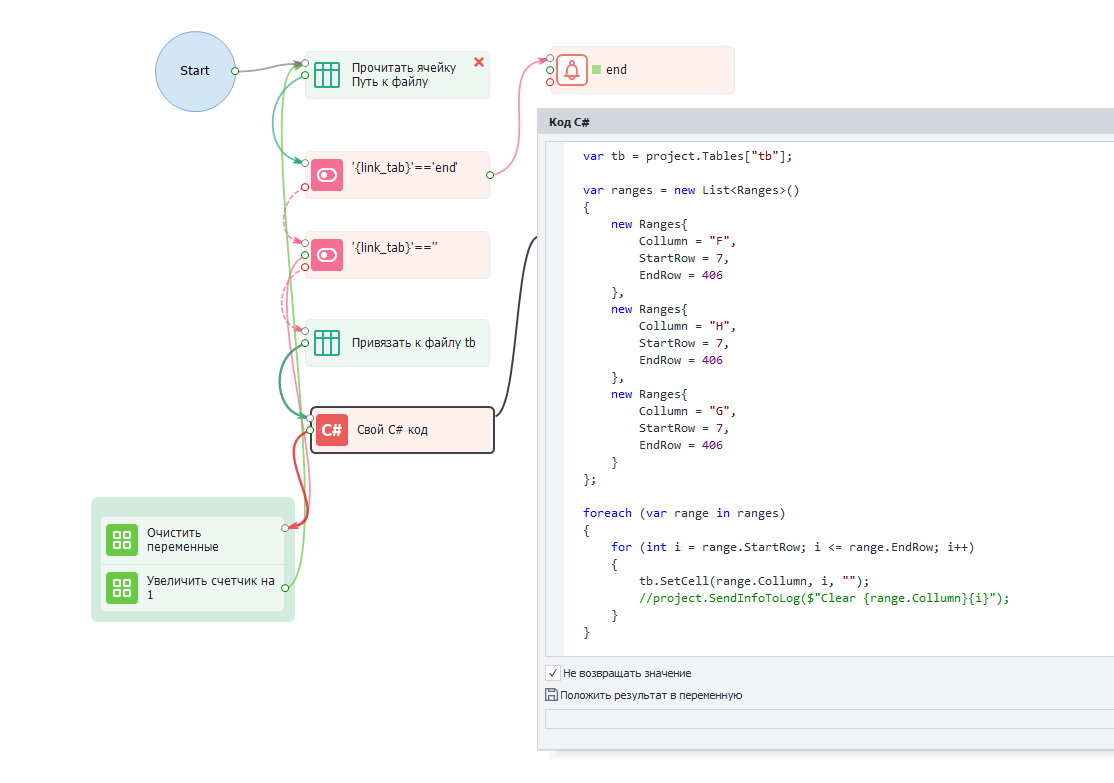Click the C# icon on 'Свой C# код'

click(332, 430)
